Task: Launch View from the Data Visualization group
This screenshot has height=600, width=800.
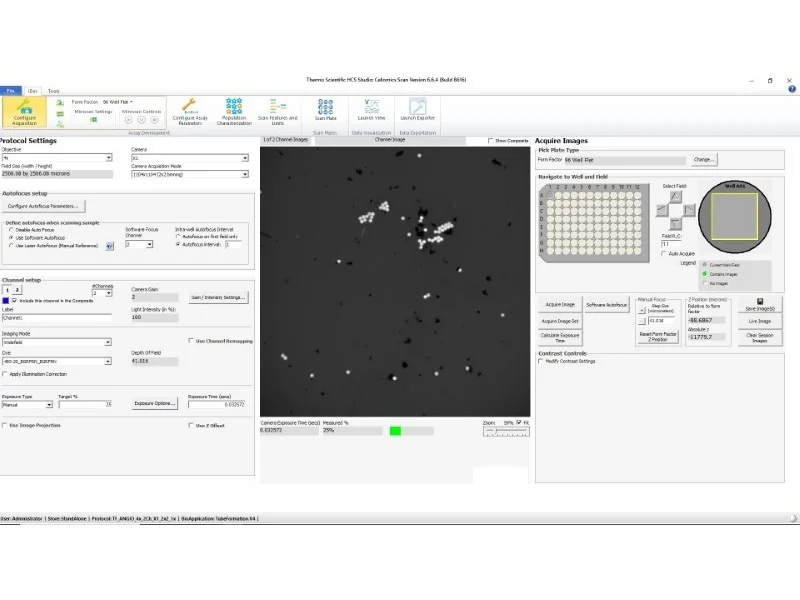Action: click(x=370, y=108)
